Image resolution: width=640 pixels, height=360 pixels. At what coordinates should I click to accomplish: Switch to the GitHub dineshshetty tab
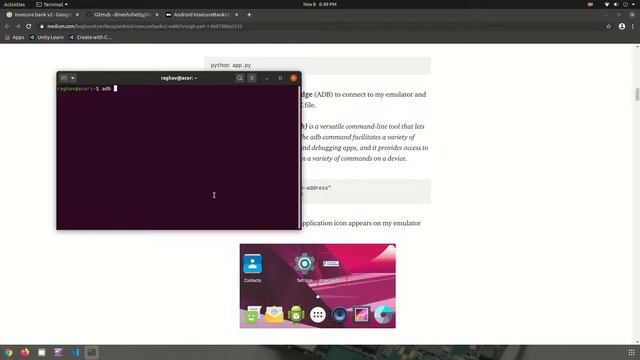(122, 15)
